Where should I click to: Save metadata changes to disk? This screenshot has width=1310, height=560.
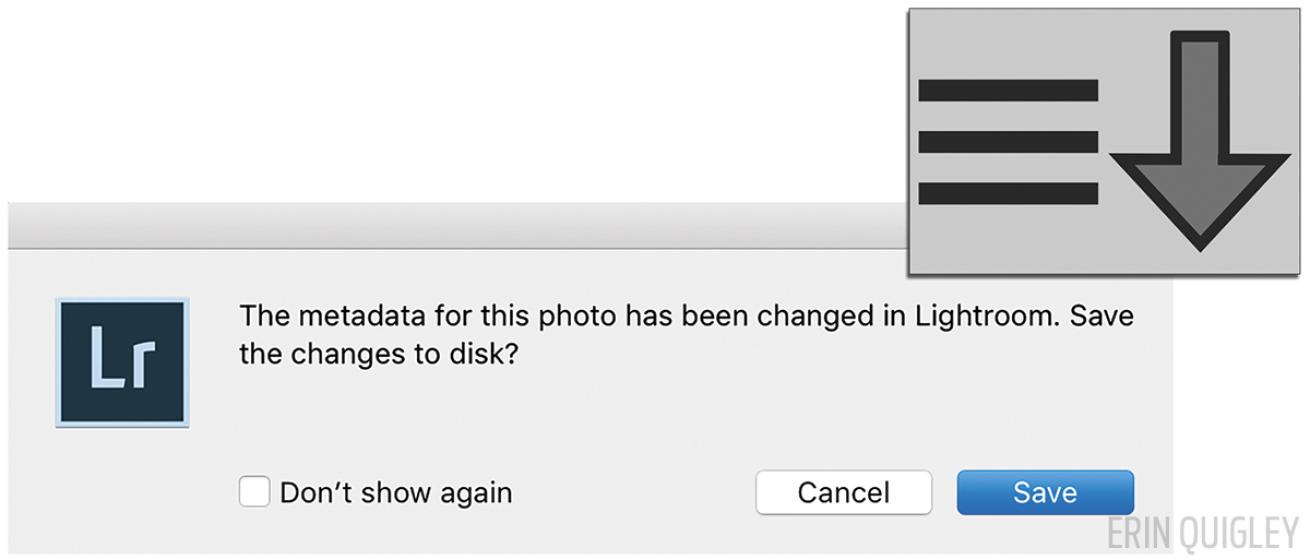[x=1045, y=493]
